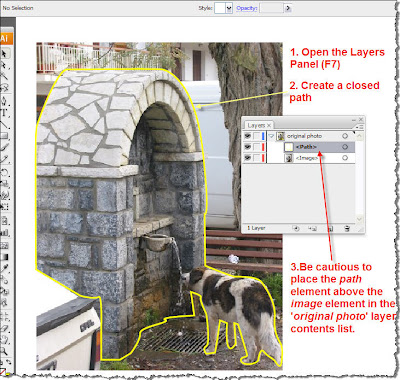
Task: Click the 'No Selection' label
Action: coord(18,8)
